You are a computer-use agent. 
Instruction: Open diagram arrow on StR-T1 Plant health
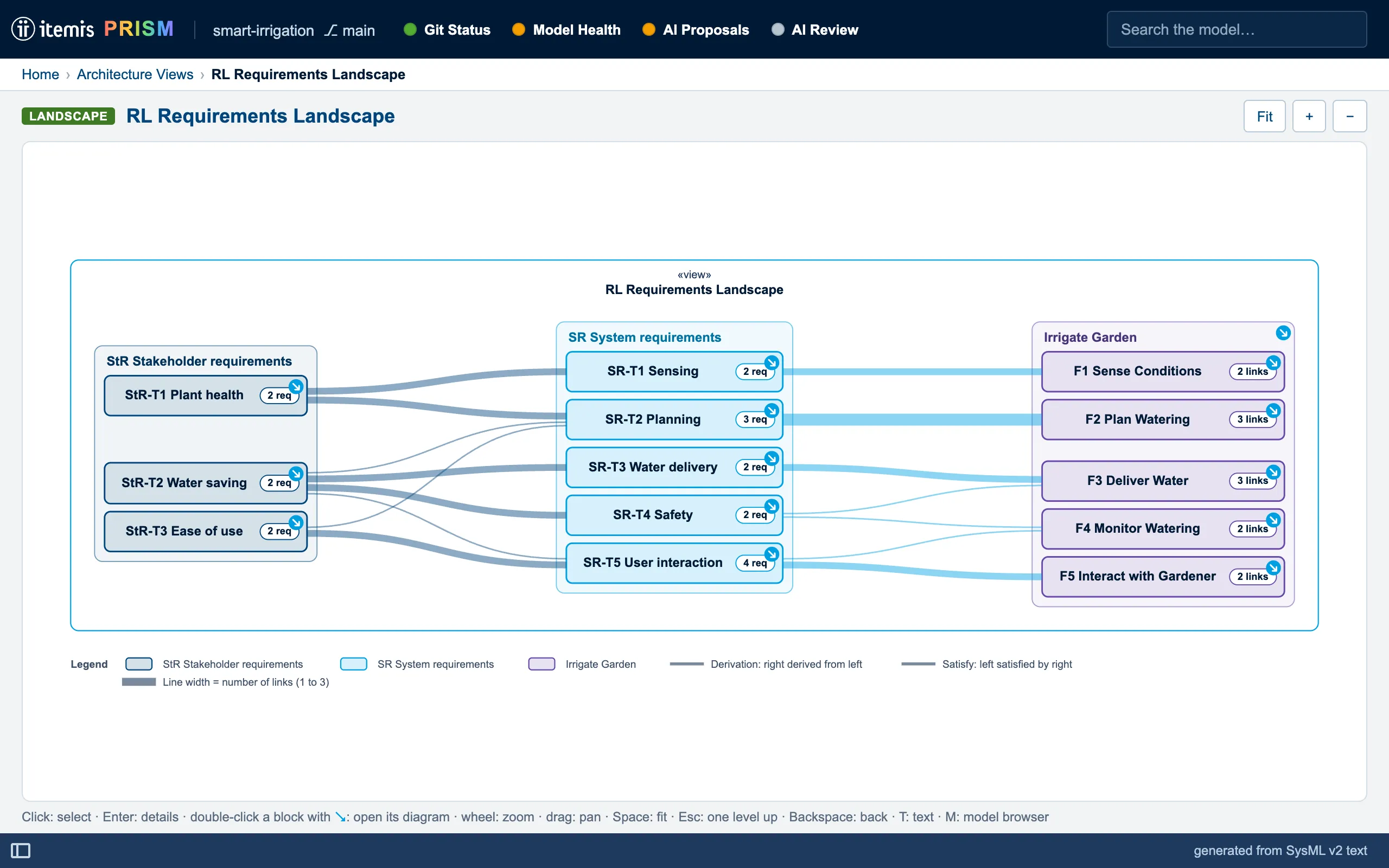(x=296, y=386)
